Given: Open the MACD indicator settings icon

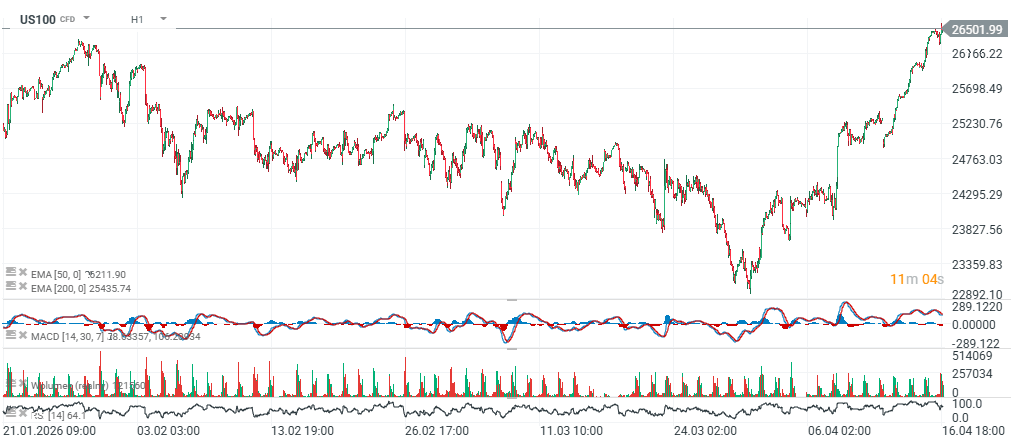Looking at the screenshot, I should pyautogui.click(x=10, y=336).
